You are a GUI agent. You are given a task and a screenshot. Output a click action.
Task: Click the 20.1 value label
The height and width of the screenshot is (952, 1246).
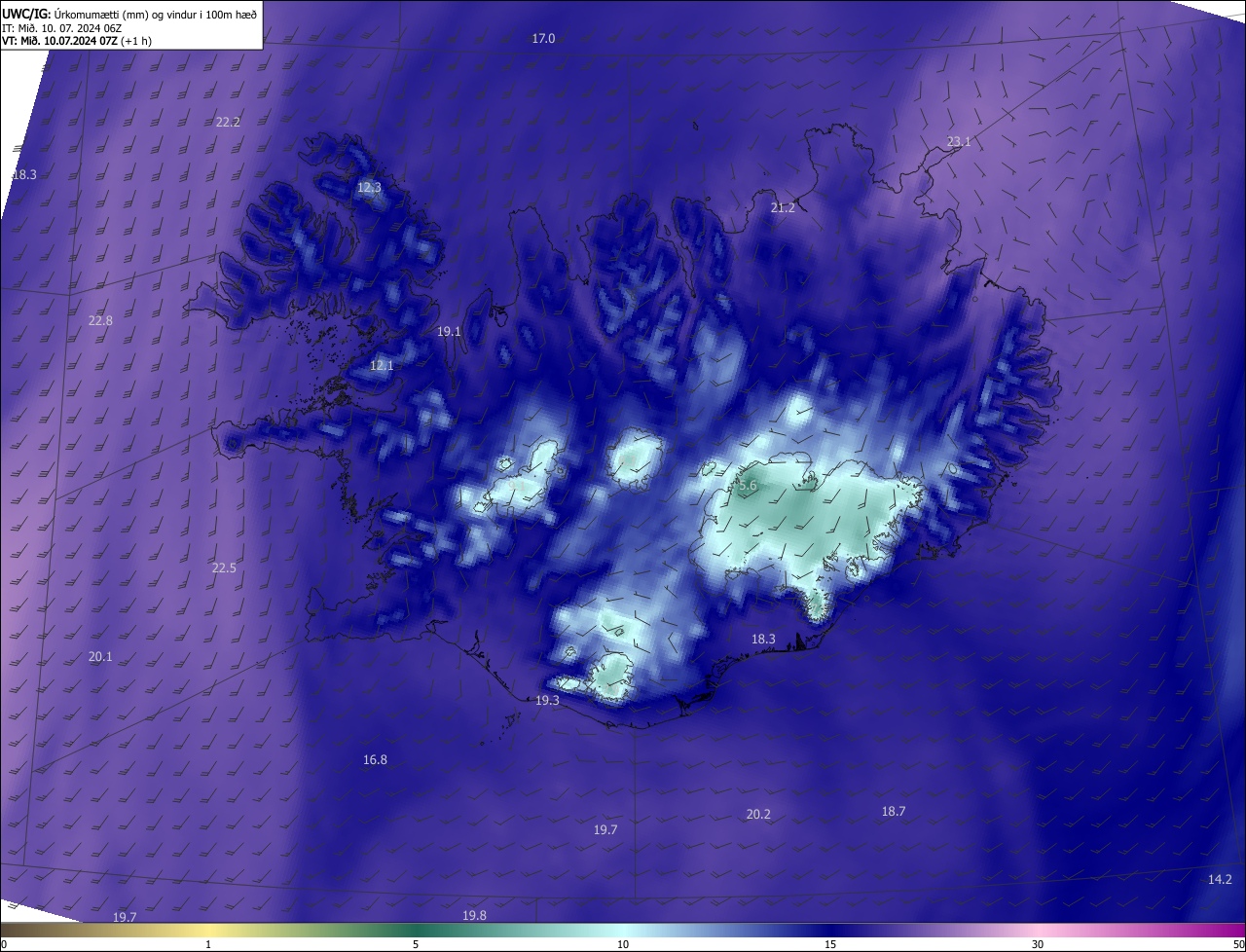(x=100, y=657)
